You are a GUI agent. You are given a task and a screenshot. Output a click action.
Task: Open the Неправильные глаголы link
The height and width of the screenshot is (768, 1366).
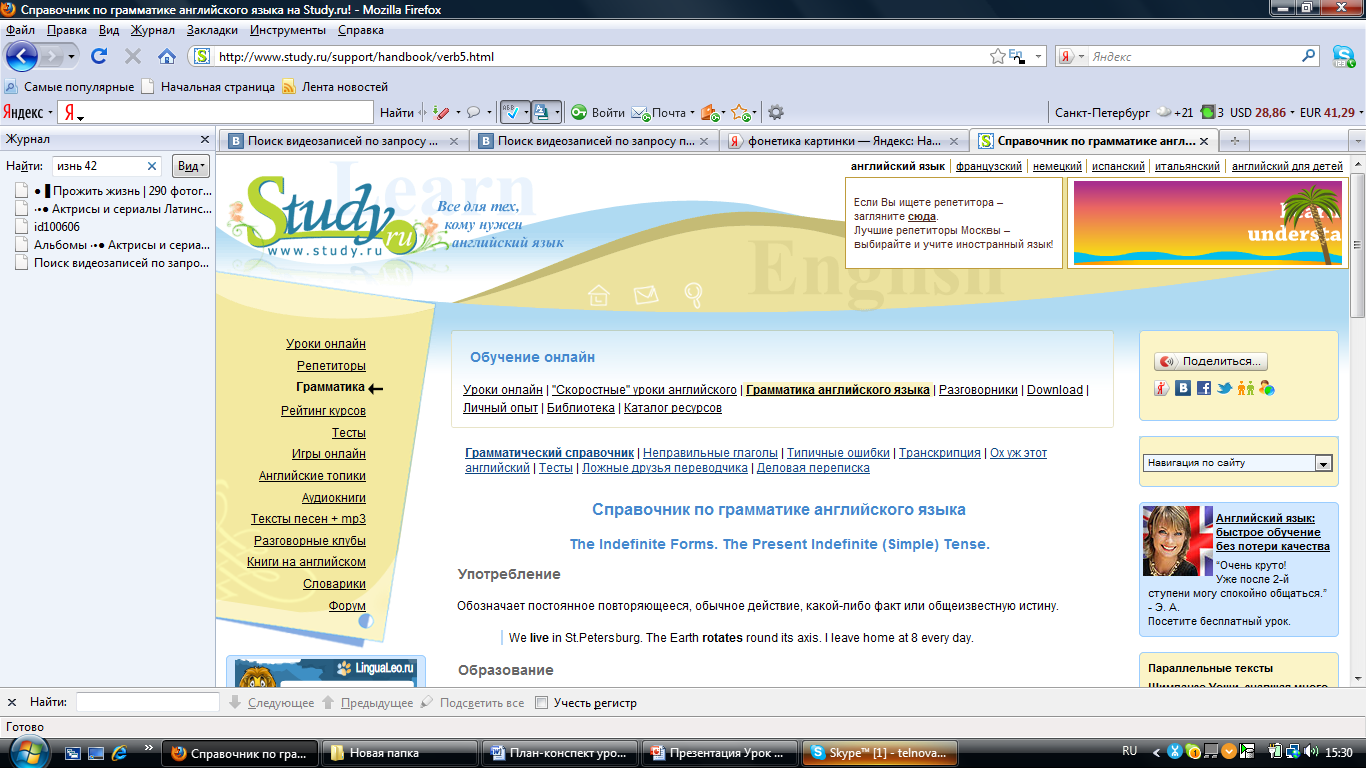point(710,453)
